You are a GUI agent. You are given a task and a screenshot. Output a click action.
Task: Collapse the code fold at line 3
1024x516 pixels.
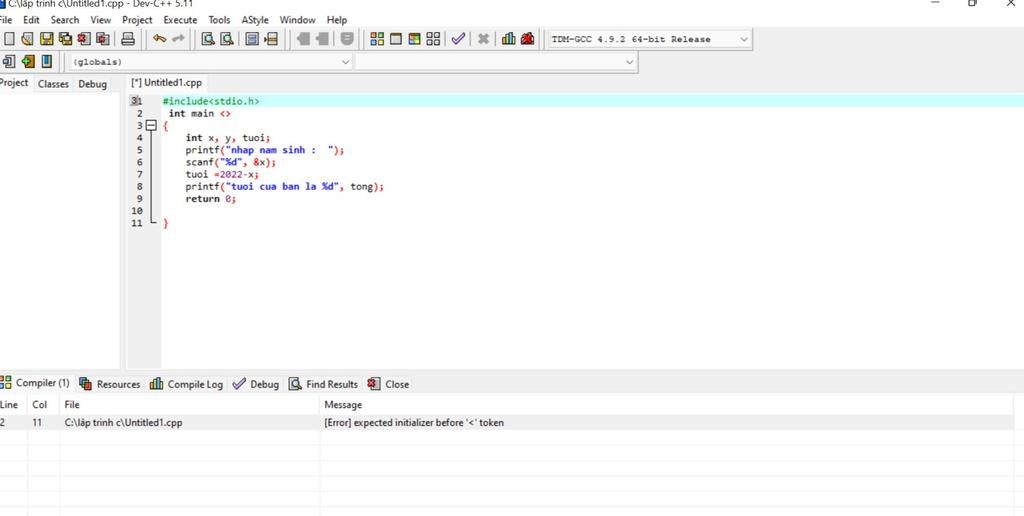[151, 125]
